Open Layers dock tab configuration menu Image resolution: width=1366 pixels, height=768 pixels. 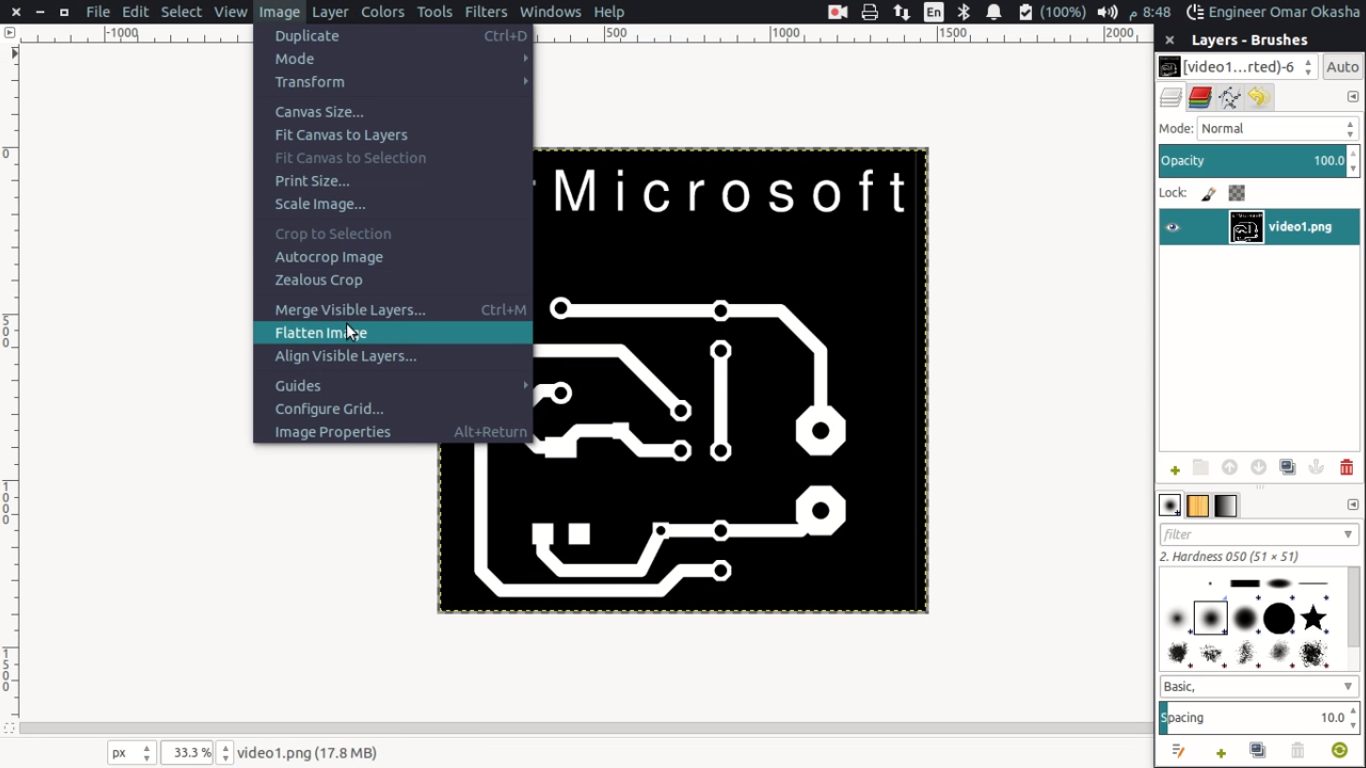[1353, 97]
